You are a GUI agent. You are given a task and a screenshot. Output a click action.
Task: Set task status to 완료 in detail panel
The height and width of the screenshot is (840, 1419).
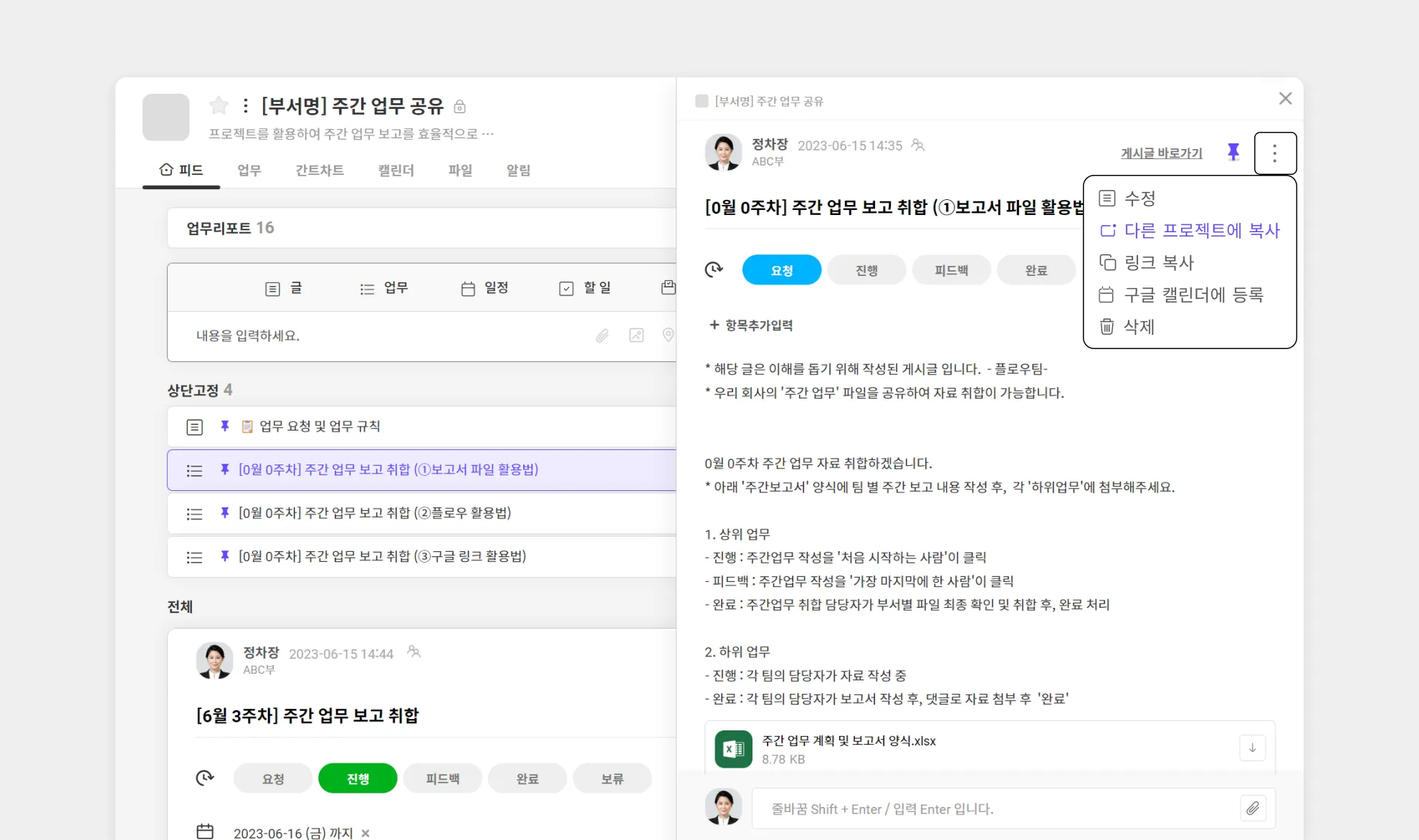(1036, 270)
